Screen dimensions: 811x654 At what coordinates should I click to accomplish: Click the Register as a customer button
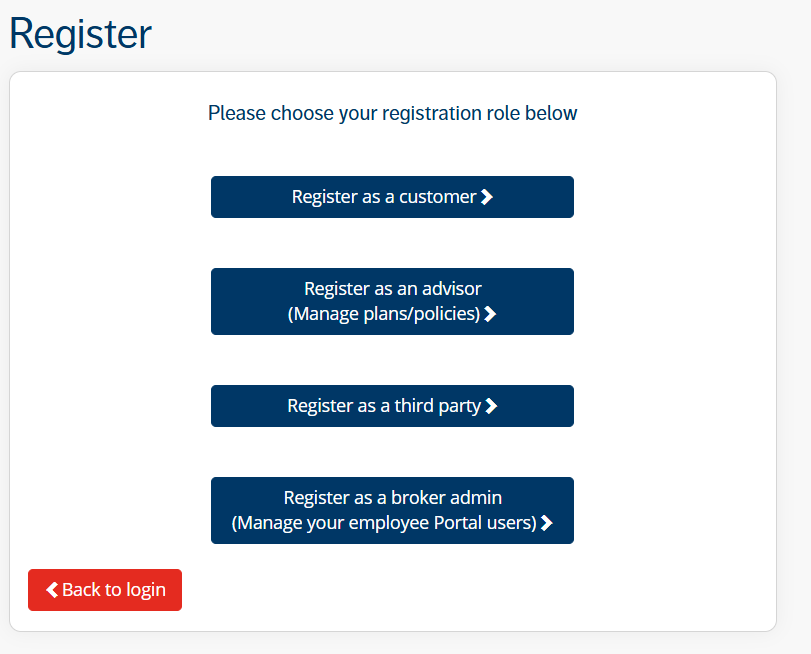(x=392, y=197)
